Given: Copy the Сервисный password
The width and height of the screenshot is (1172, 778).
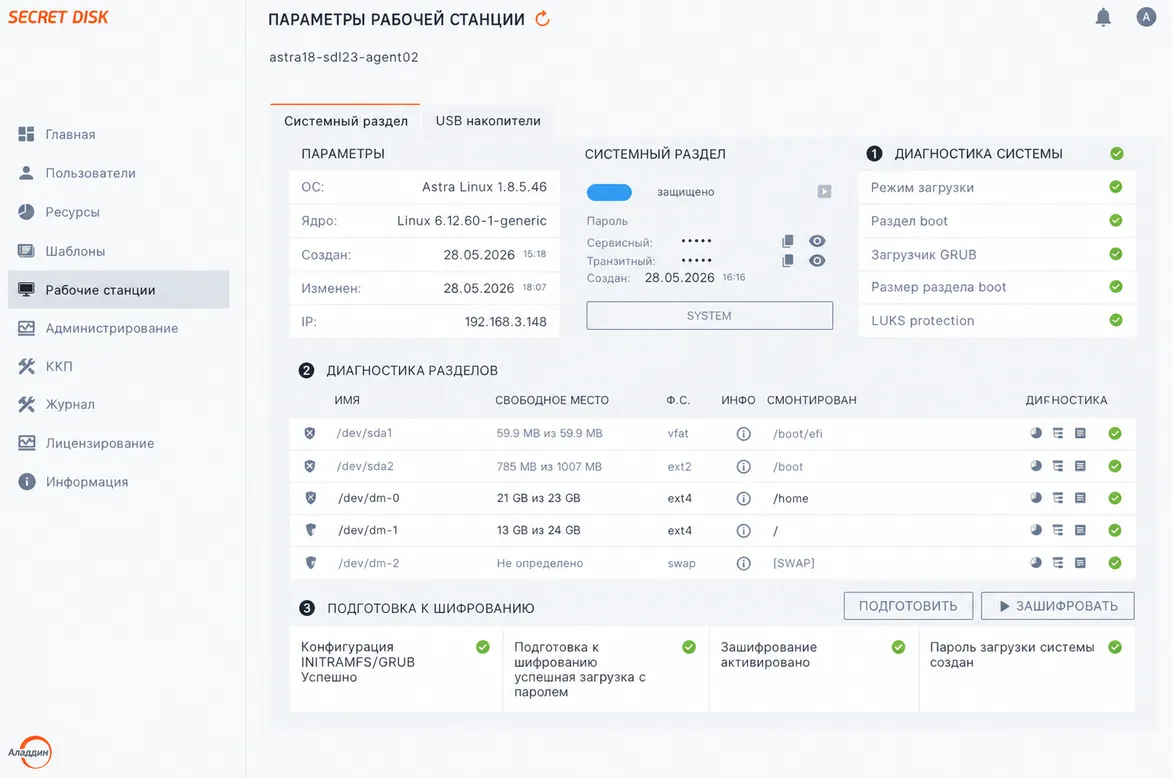Looking at the screenshot, I should coord(788,241).
